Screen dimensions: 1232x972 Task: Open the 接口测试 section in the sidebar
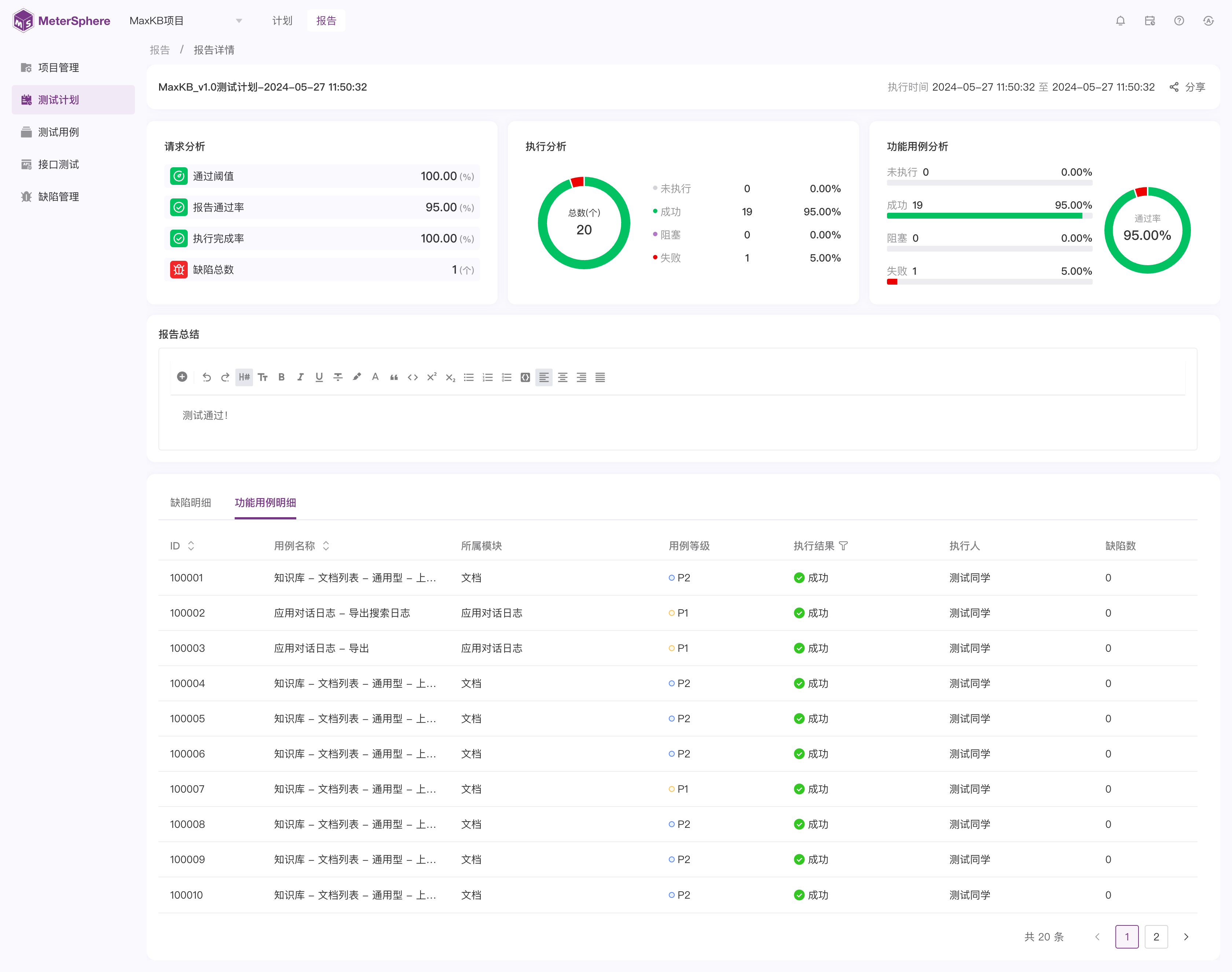click(59, 164)
